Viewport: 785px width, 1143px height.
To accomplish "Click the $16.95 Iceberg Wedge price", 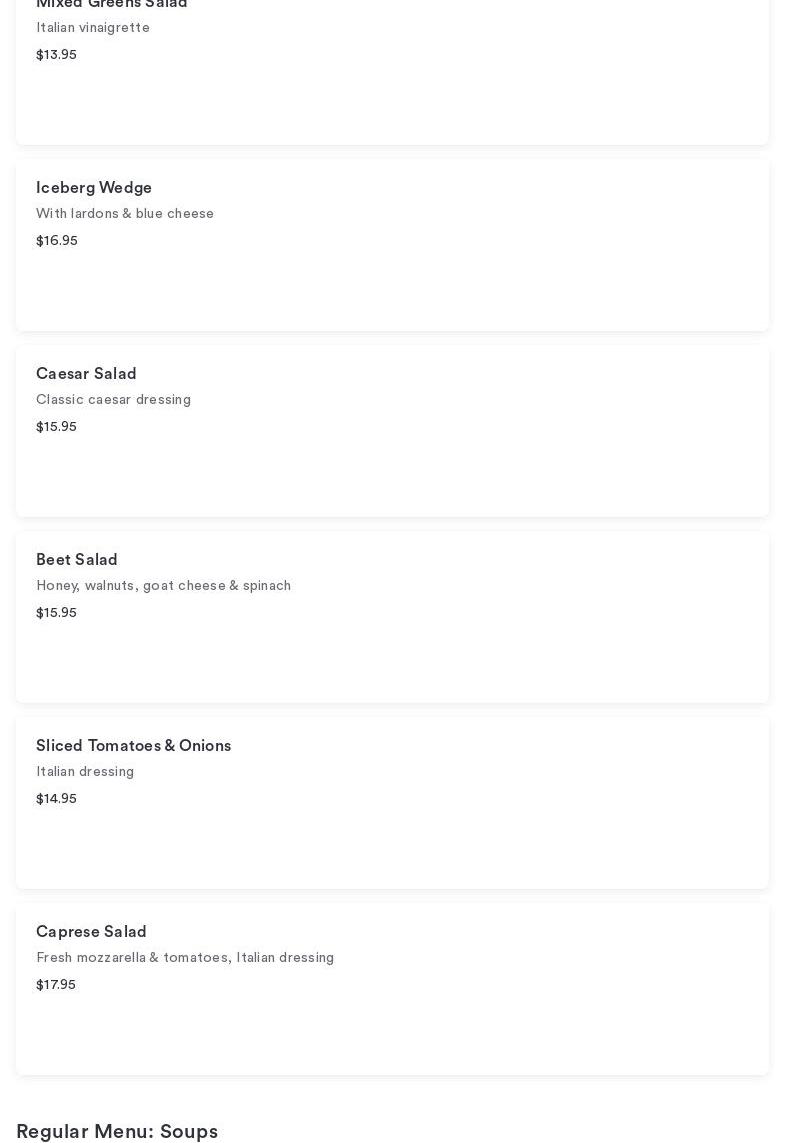I will tap(57, 241).
